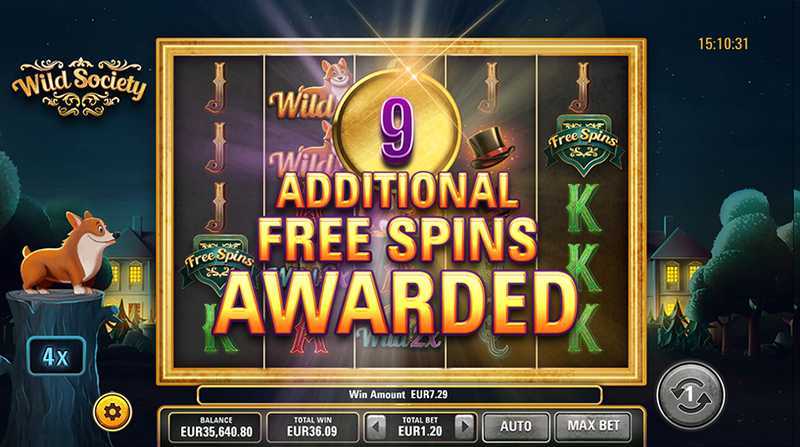Start AUTO spin mode
Screen dimensions: 800x447
coord(516,426)
